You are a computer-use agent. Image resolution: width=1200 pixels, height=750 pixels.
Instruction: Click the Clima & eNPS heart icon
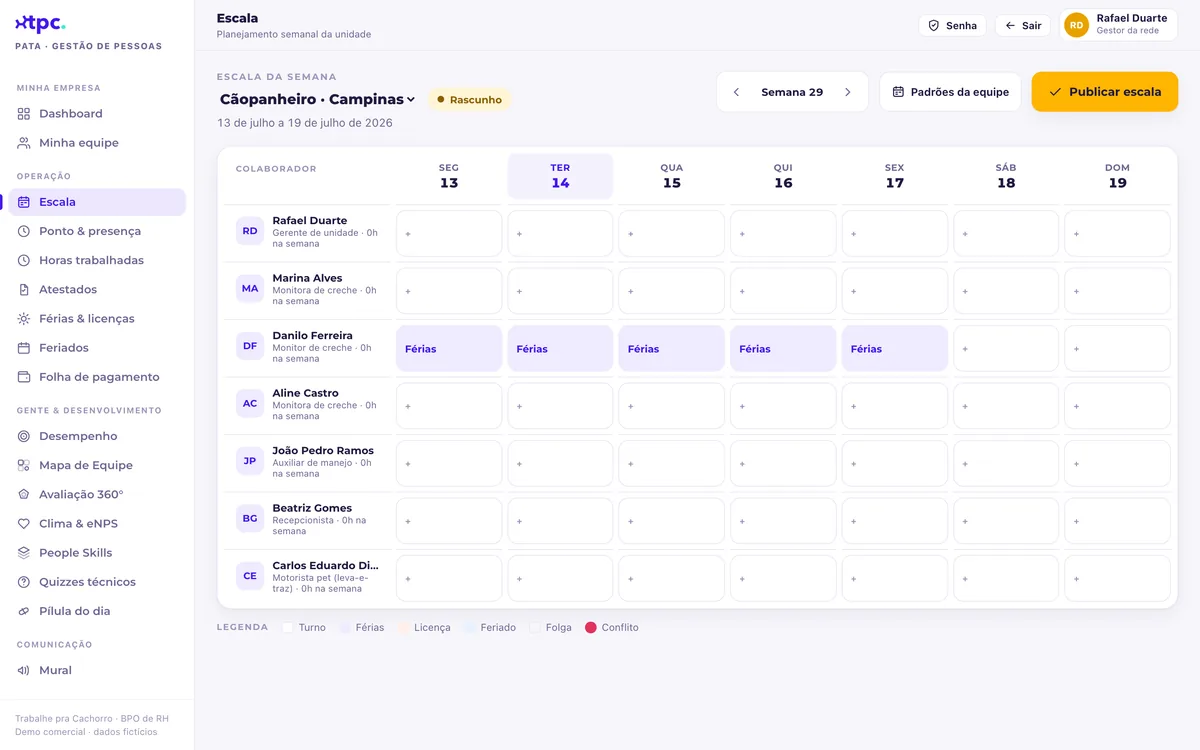pos(24,524)
